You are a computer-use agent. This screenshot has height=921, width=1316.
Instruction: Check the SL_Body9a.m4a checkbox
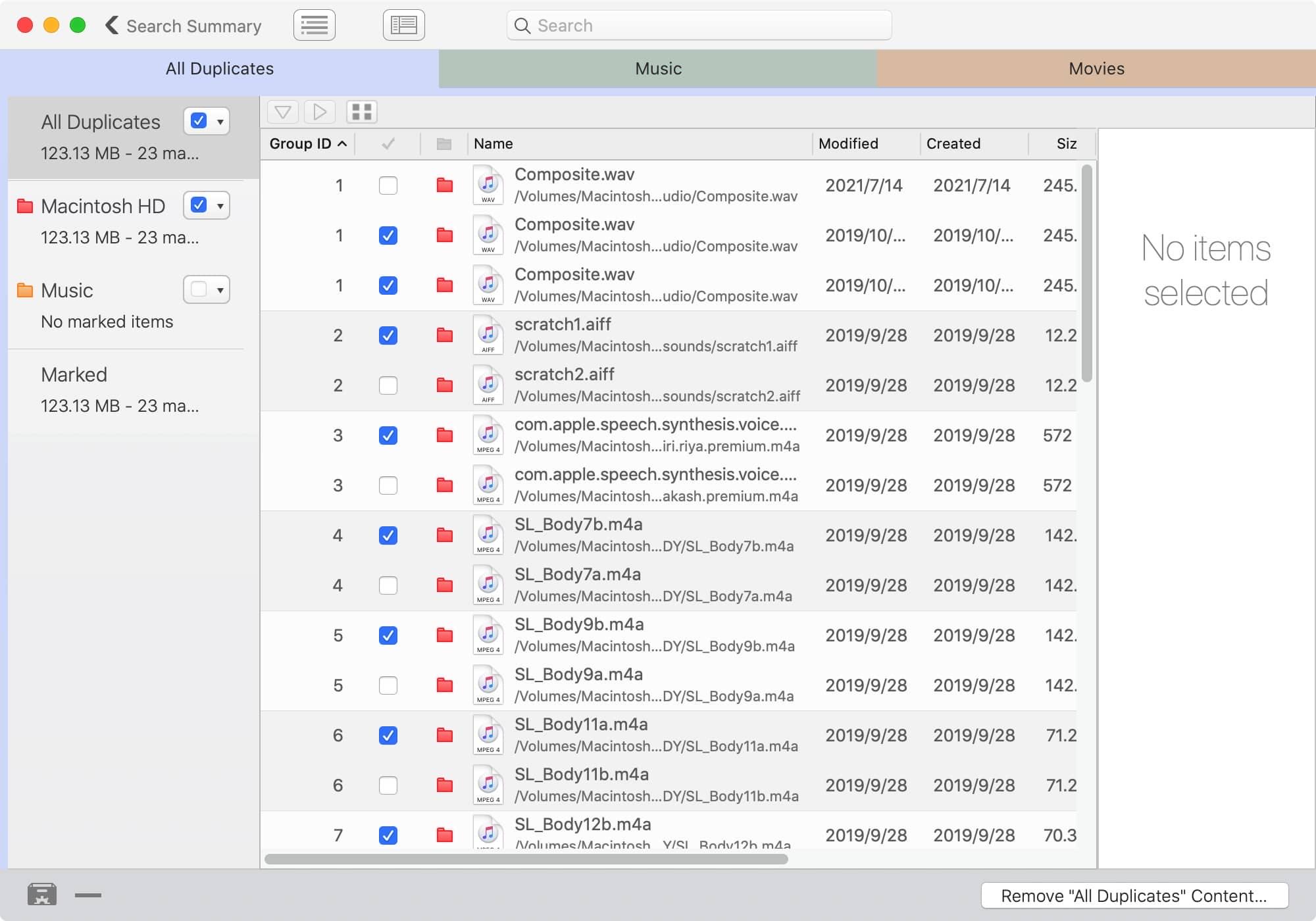click(388, 685)
